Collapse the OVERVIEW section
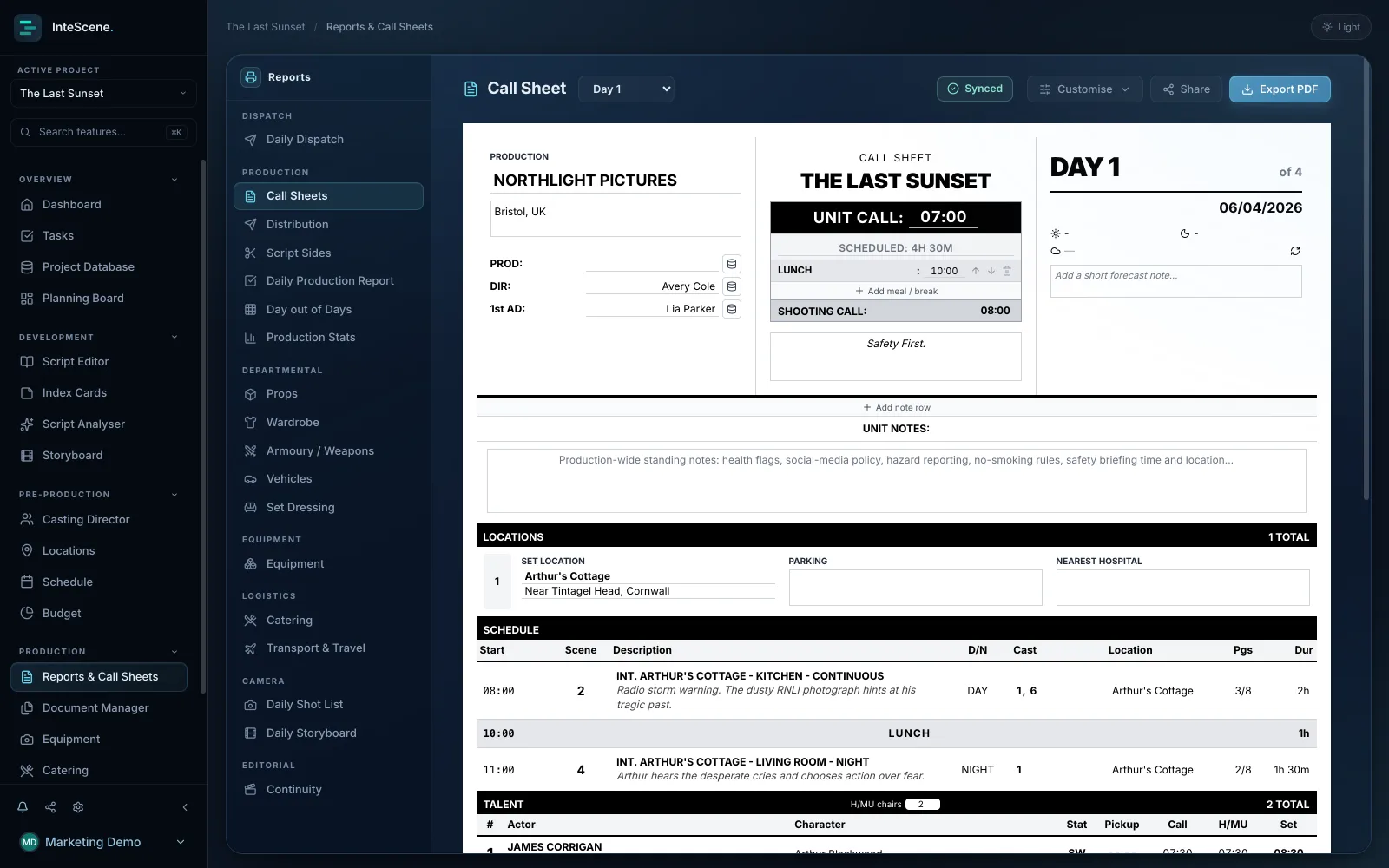Viewport: 1389px width, 868px height. pos(174,180)
